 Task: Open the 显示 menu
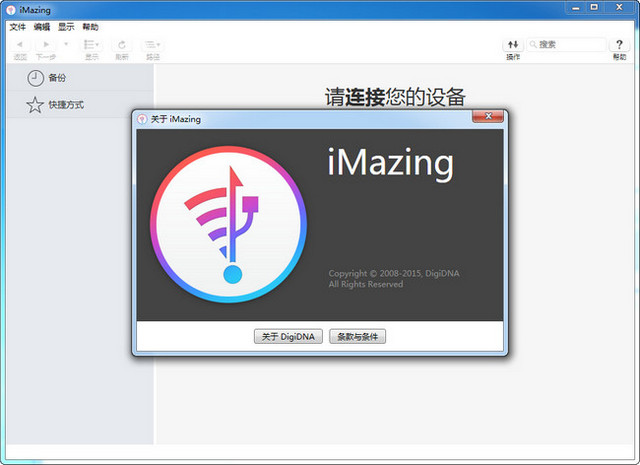66,27
